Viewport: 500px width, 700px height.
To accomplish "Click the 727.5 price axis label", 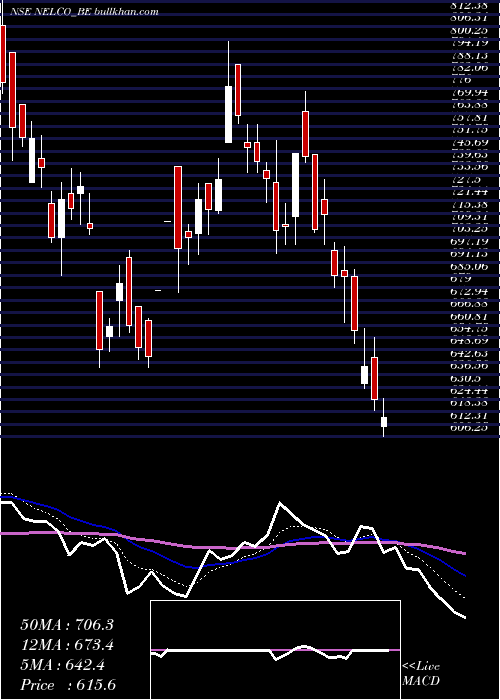I will pyautogui.click(x=467, y=179).
